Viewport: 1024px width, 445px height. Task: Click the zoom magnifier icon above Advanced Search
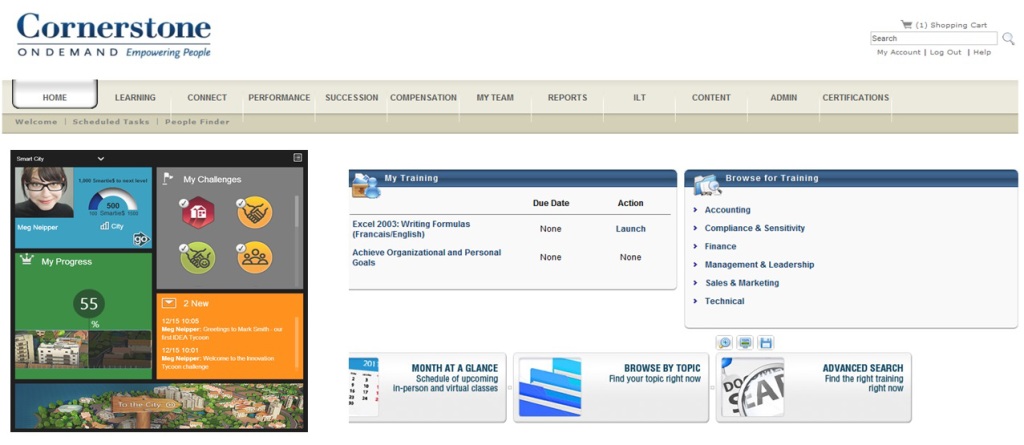[x=725, y=343]
